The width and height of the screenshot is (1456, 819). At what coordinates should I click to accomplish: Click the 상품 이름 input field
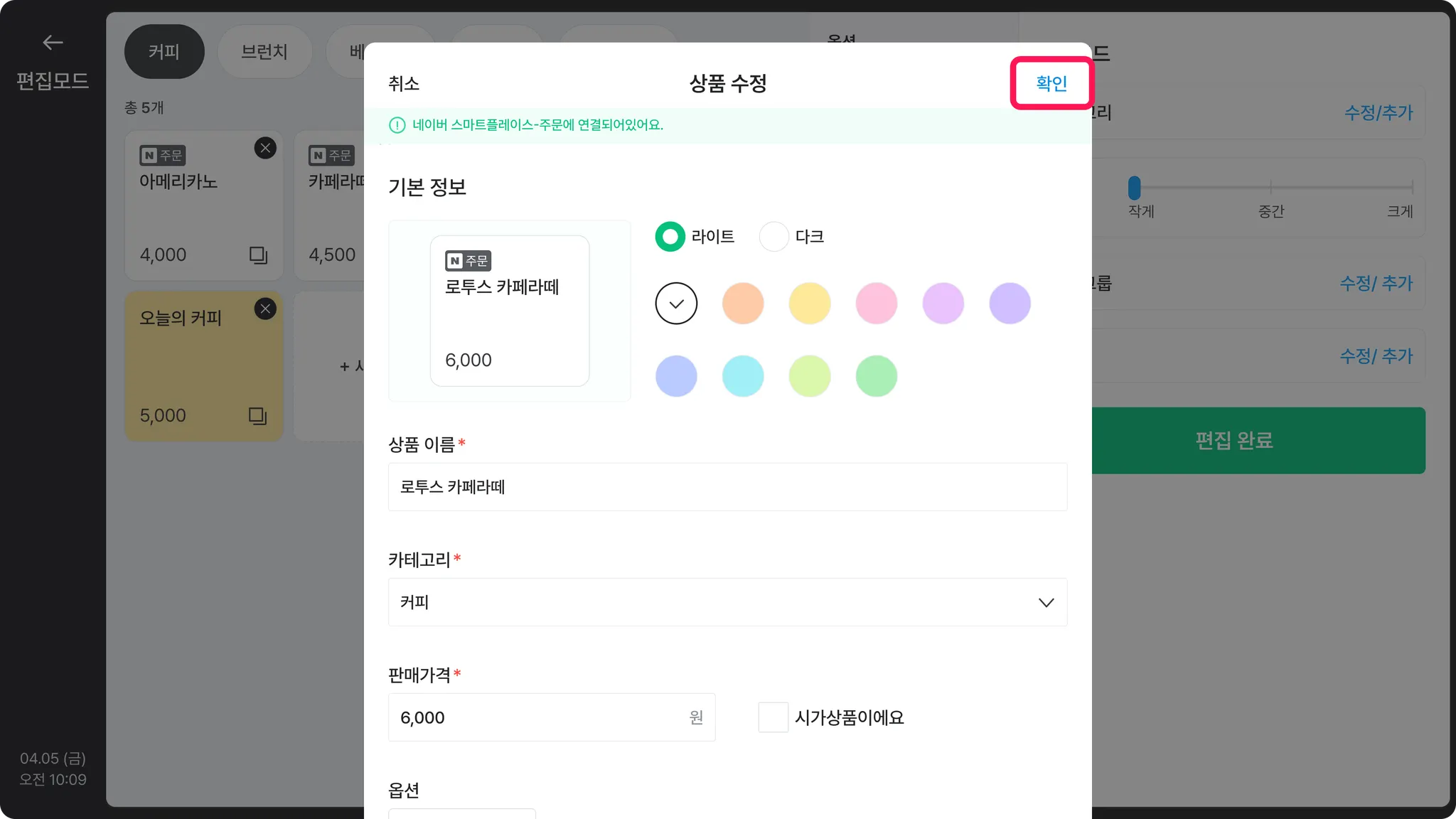[727, 487]
